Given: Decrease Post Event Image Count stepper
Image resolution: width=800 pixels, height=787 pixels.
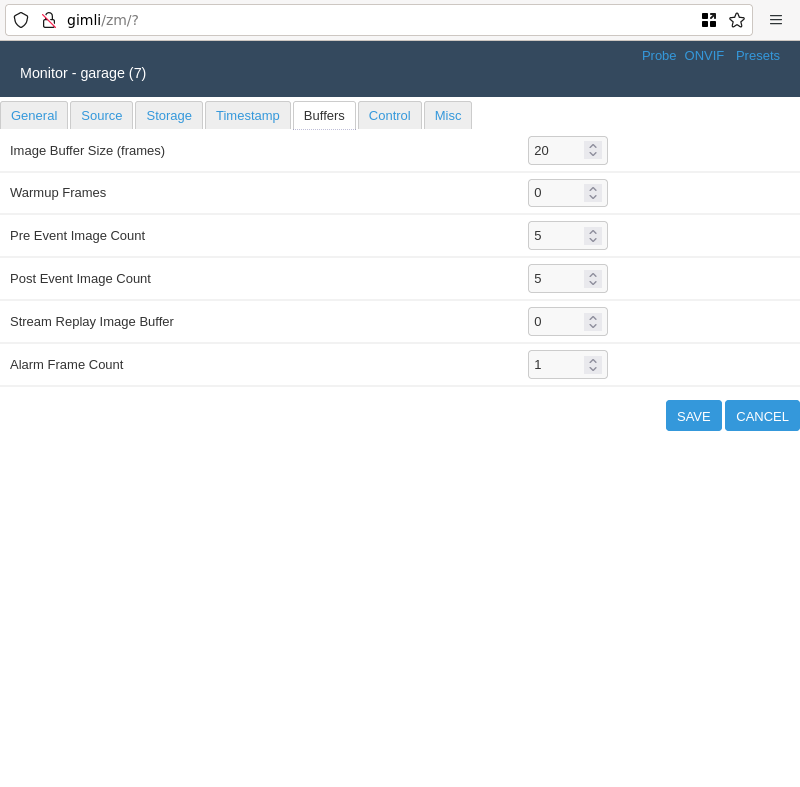Looking at the screenshot, I should pyautogui.click(x=593, y=283).
